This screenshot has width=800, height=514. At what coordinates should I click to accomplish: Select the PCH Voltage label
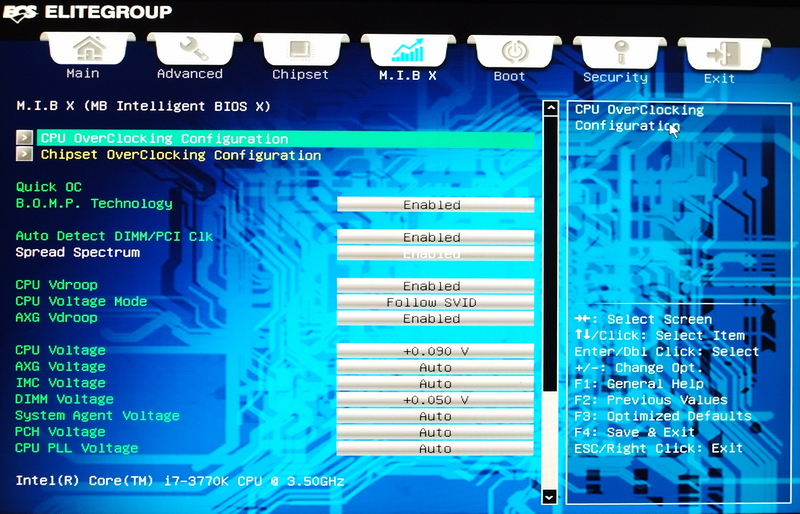point(61,432)
